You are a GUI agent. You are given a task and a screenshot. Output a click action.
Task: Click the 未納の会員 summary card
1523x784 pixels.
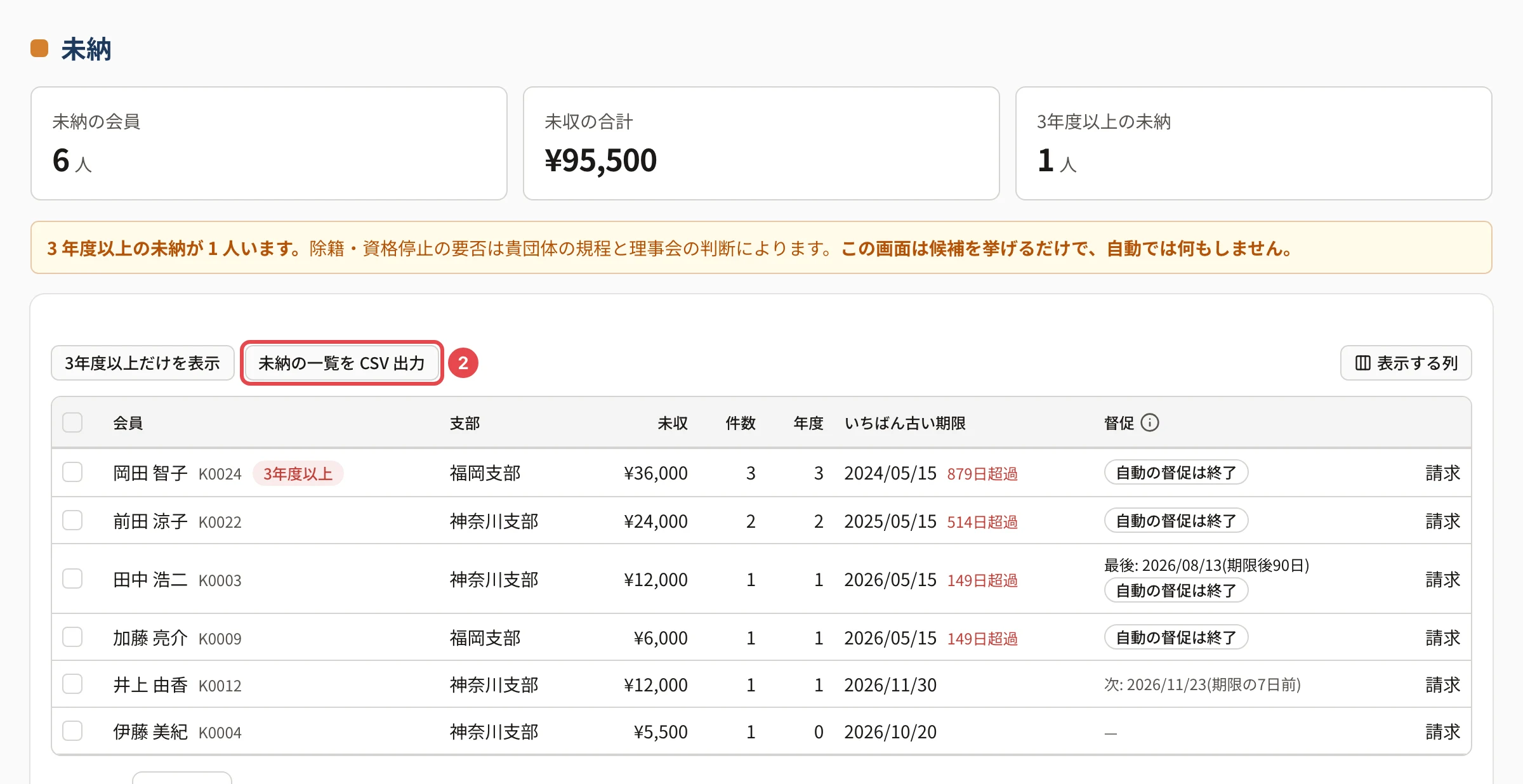click(269, 143)
